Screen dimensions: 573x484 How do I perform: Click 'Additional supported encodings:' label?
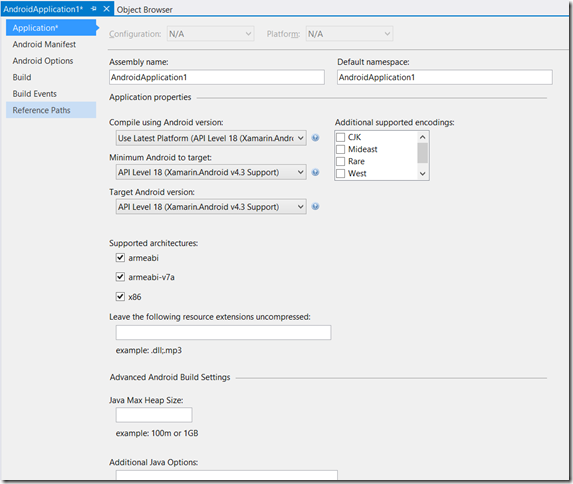point(395,122)
